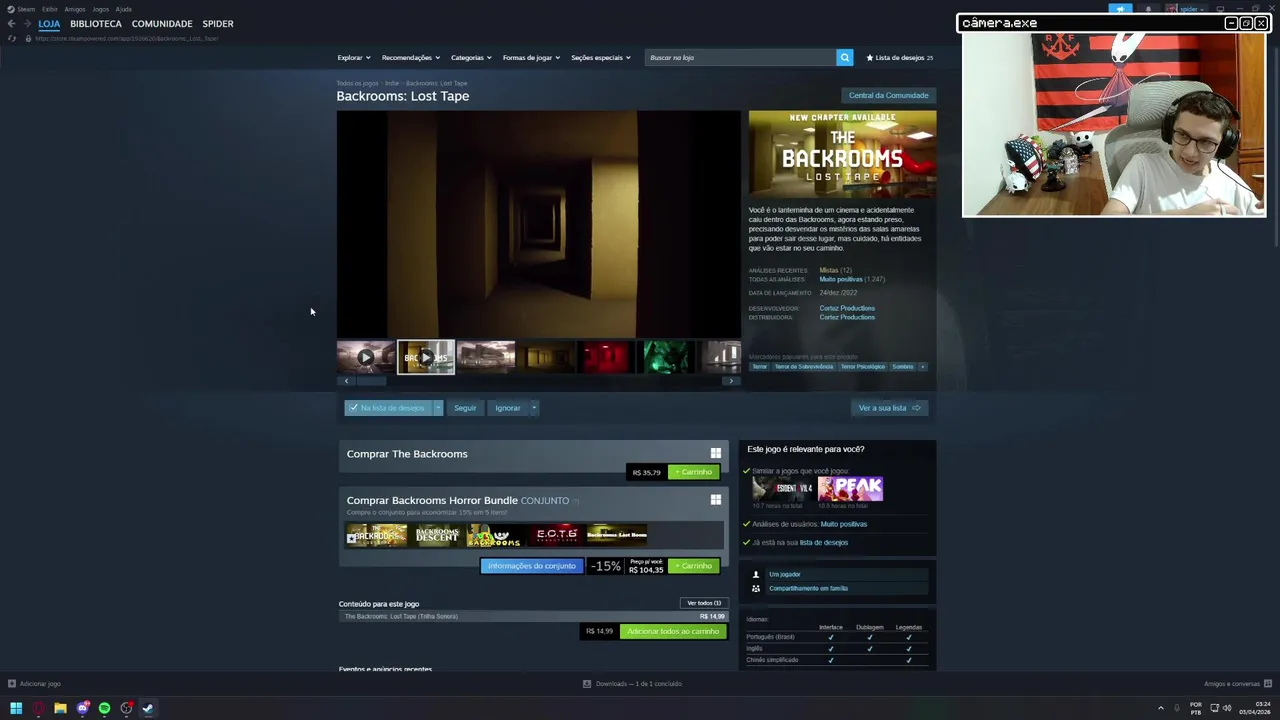1280x720 pixels.
Task: Click the Big Picture monitor icon
Action: click(1219, 9)
